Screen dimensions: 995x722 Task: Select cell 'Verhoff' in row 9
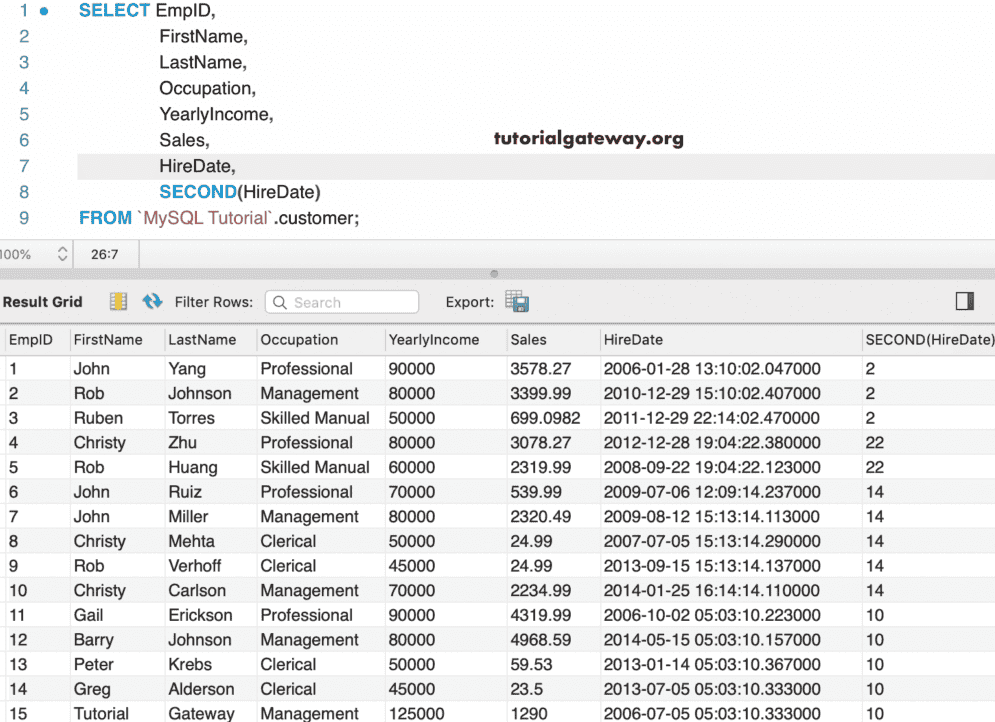(x=194, y=566)
